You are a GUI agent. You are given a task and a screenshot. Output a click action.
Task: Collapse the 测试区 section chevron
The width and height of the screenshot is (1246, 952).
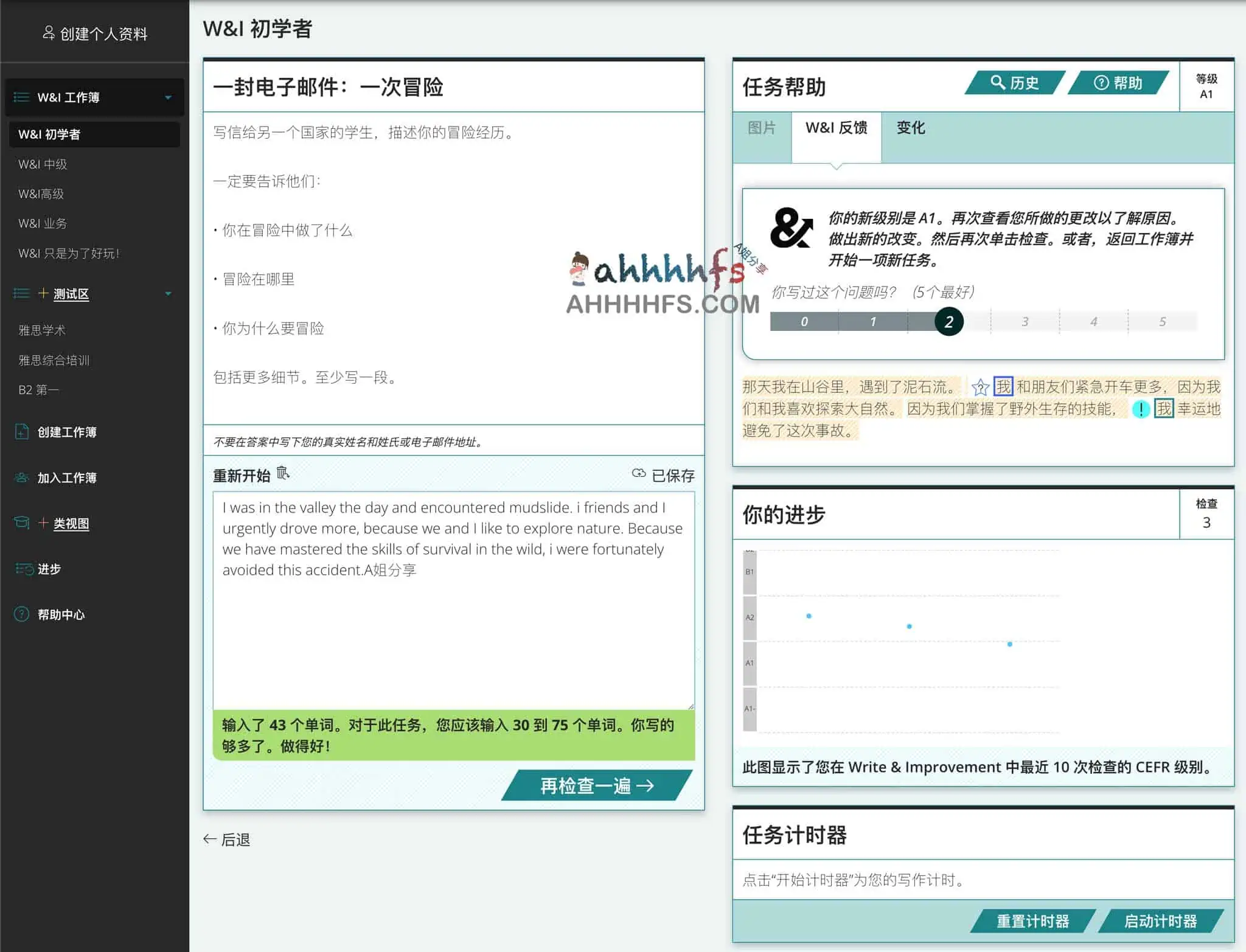(x=169, y=294)
